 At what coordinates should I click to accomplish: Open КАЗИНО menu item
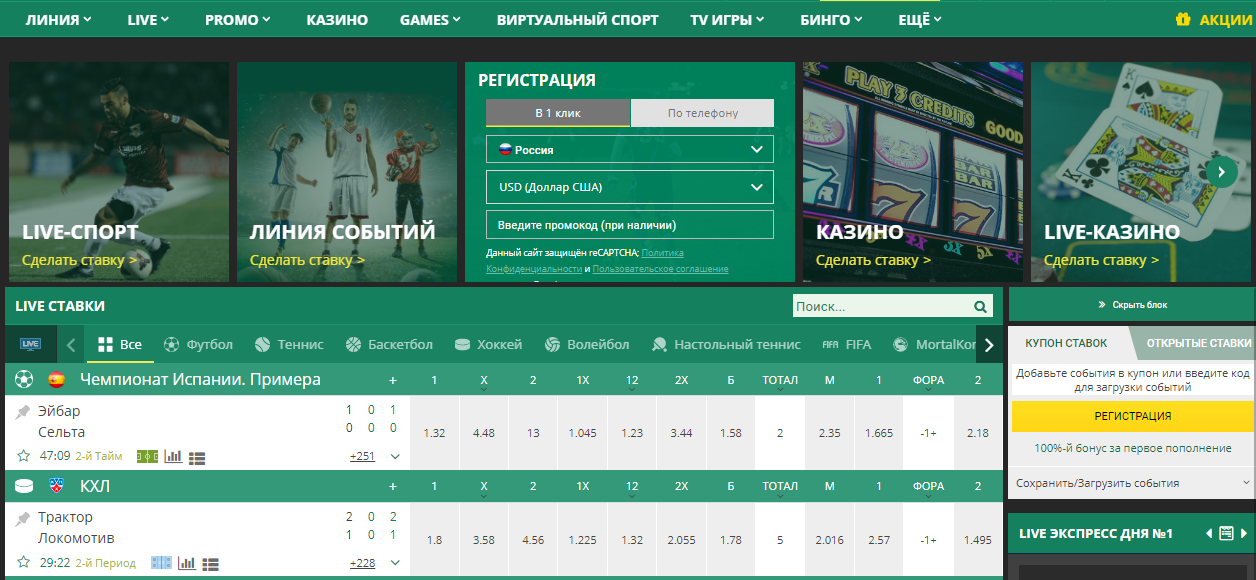point(337,19)
